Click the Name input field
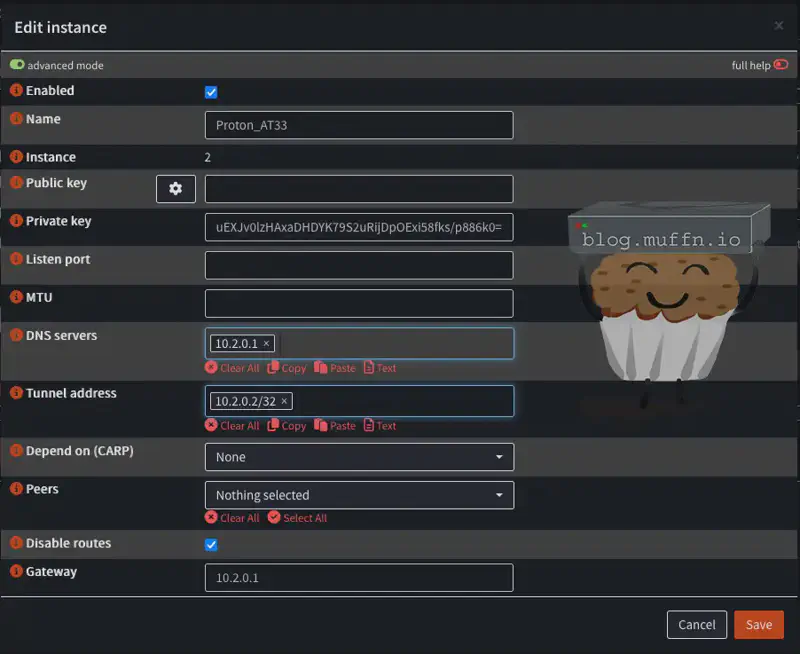Screen dimensions: 800x654 pyautogui.click(x=359, y=125)
